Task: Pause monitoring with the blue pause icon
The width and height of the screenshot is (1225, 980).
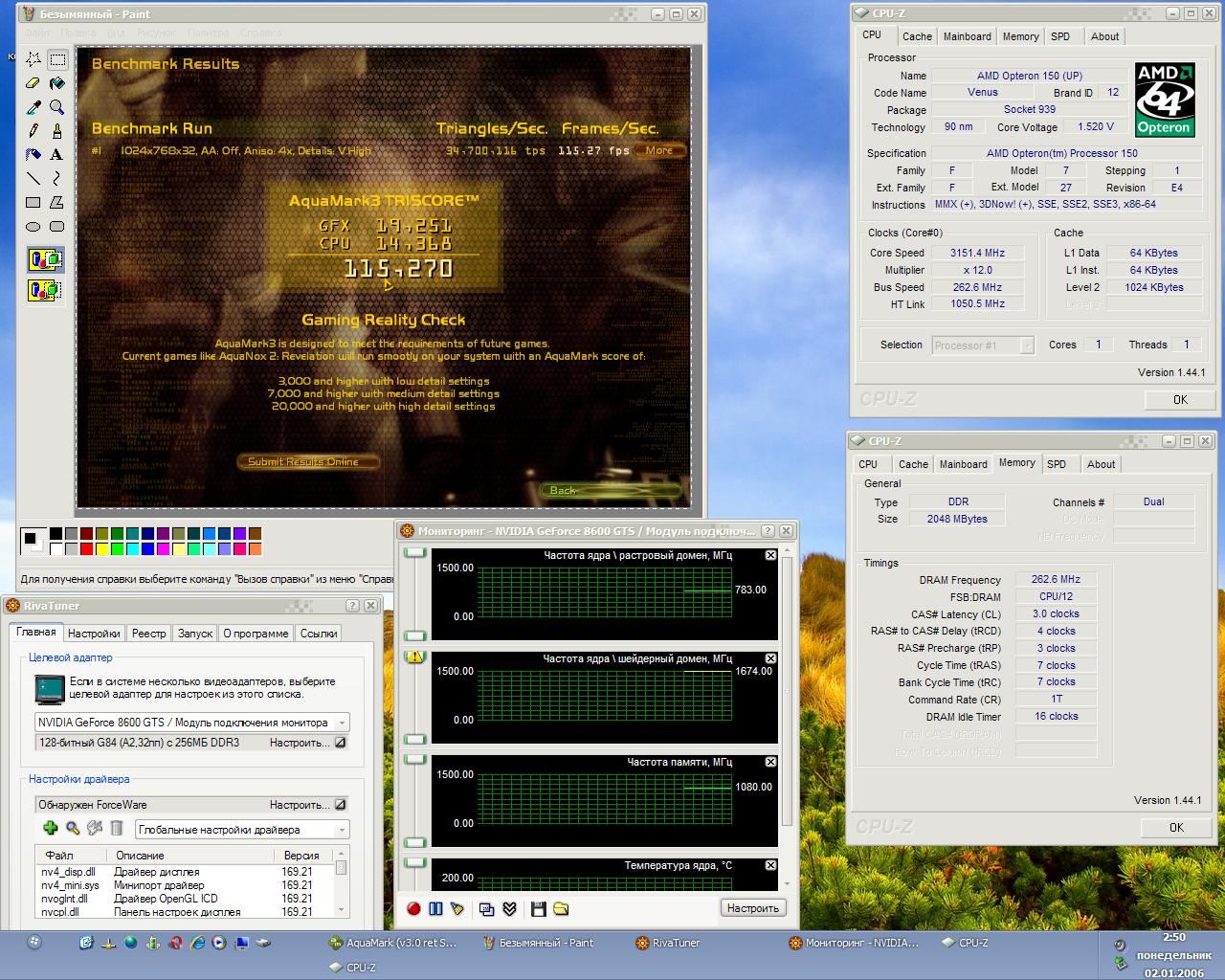Action: click(435, 908)
